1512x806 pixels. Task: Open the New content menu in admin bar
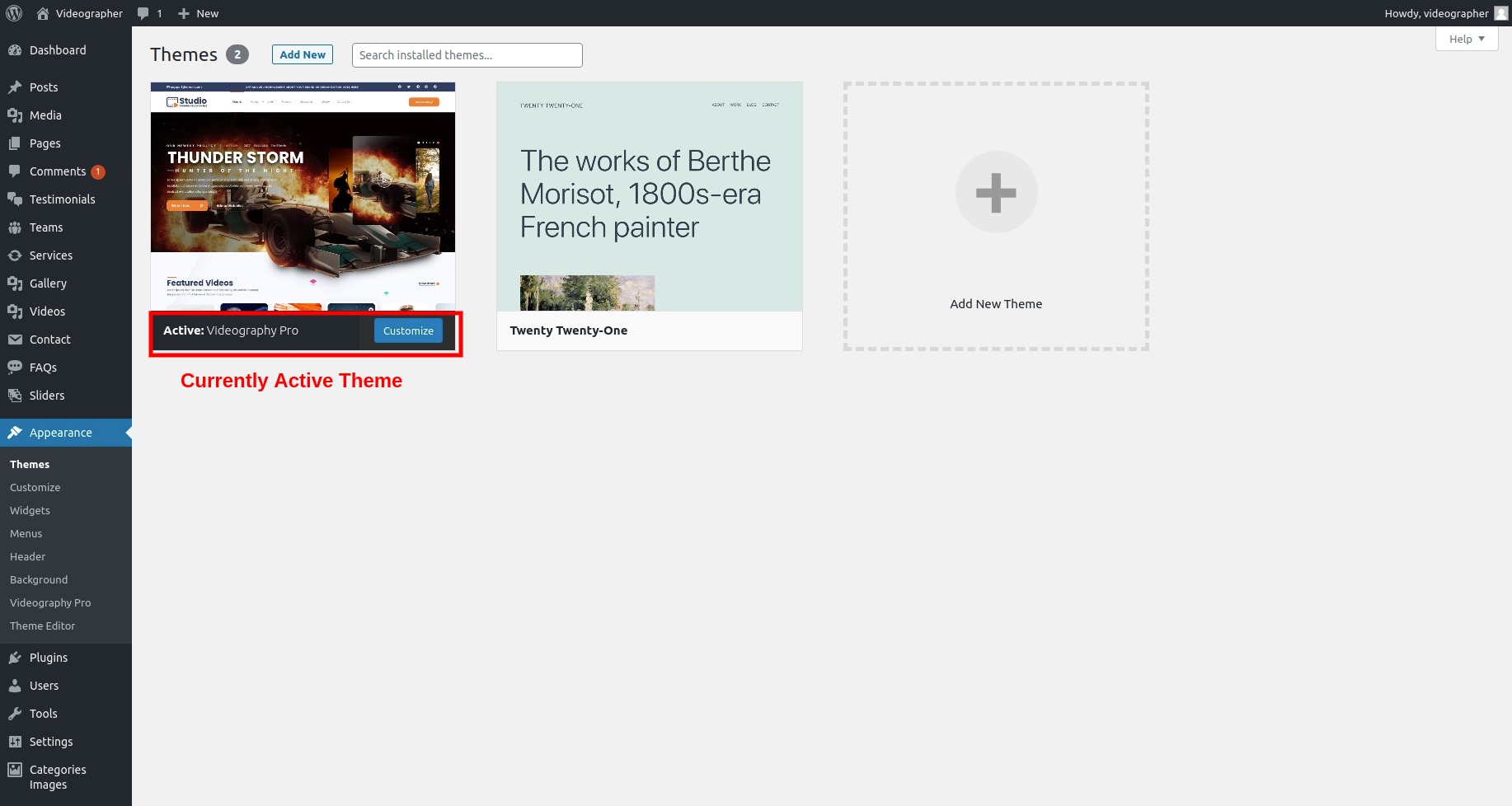point(199,13)
